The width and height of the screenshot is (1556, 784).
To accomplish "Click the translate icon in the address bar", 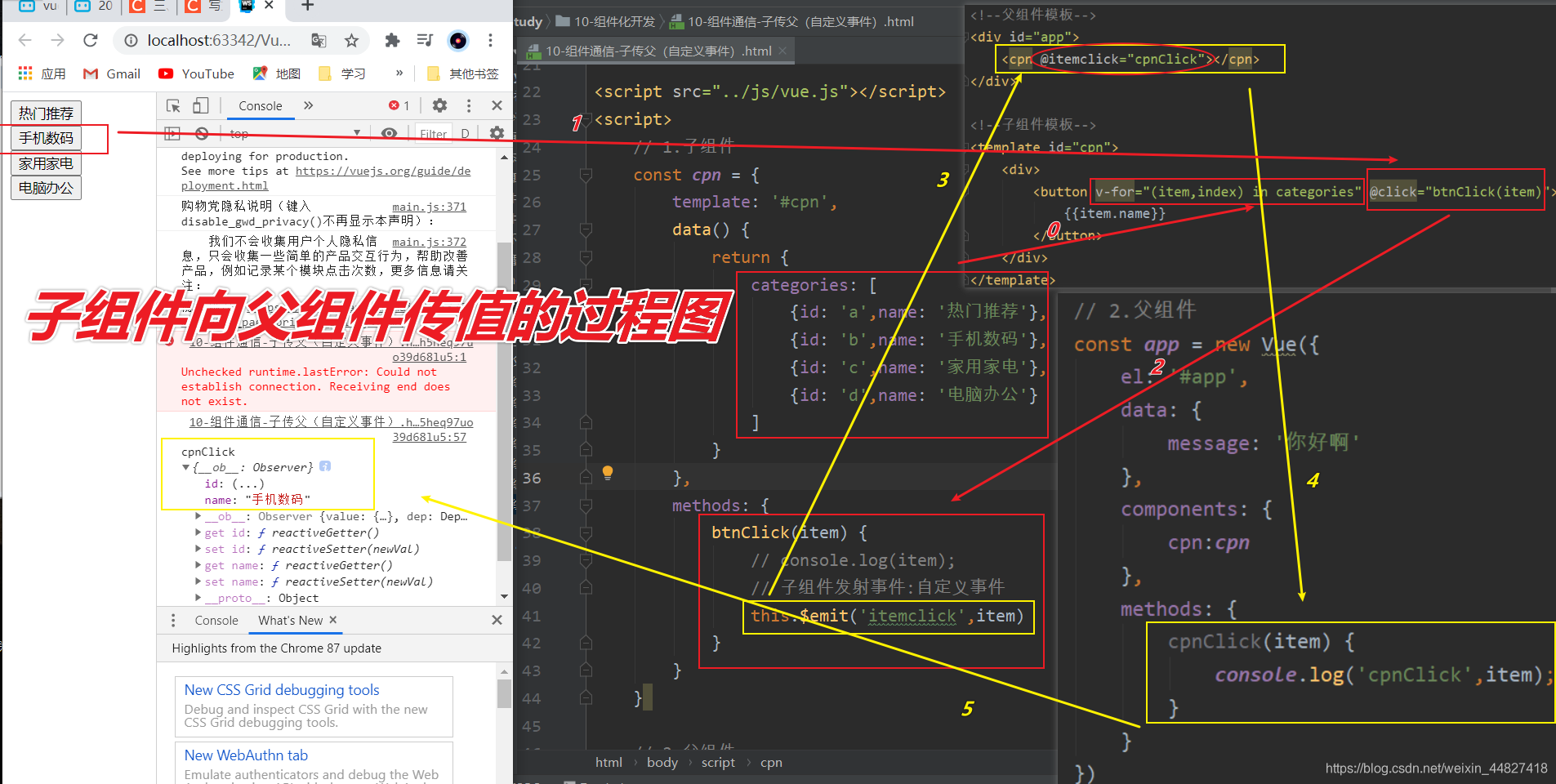I will point(319,39).
